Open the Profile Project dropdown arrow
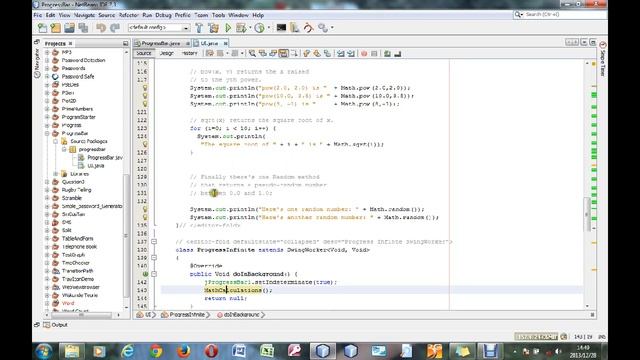This screenshot has width=640, height=360. point(269,28)
